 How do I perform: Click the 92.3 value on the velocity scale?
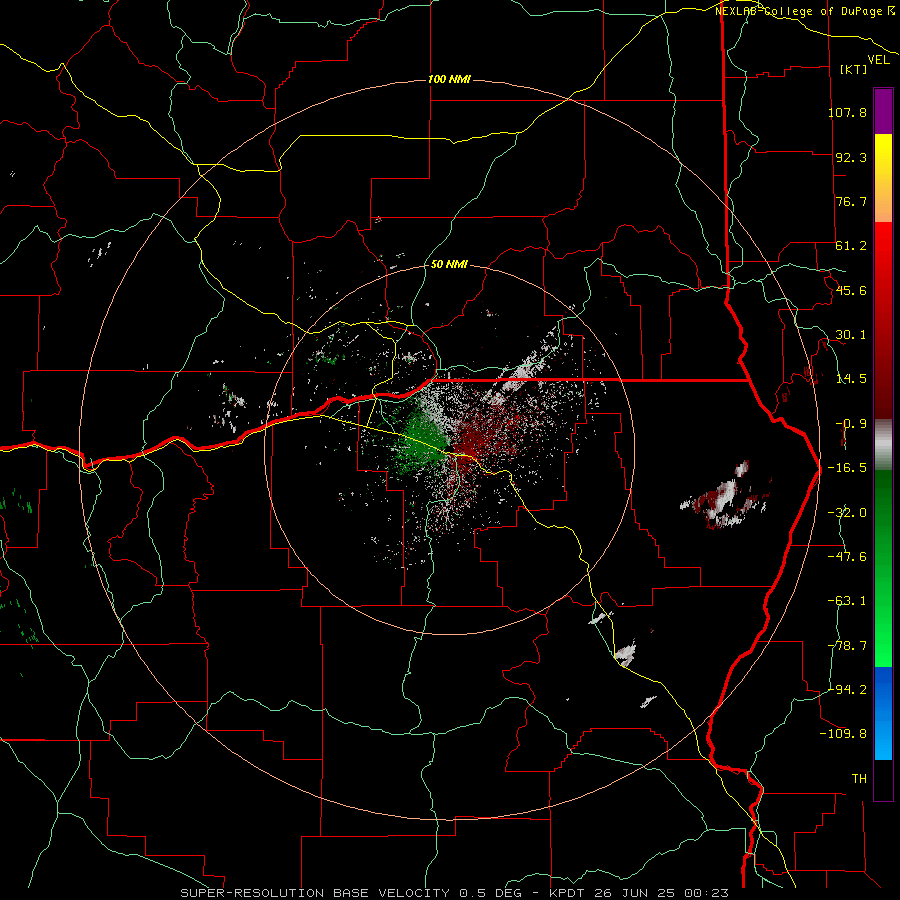[x=851, y=157]
